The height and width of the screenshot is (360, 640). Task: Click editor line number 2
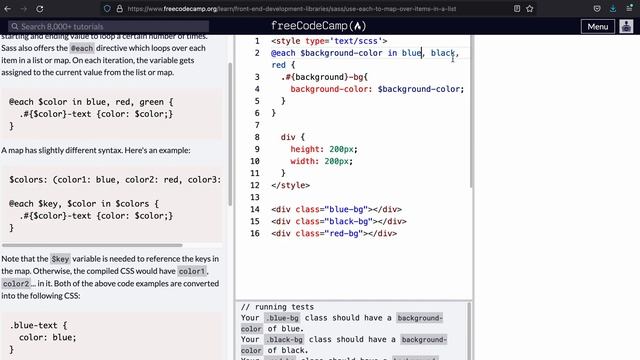click(x=257, y=53)
